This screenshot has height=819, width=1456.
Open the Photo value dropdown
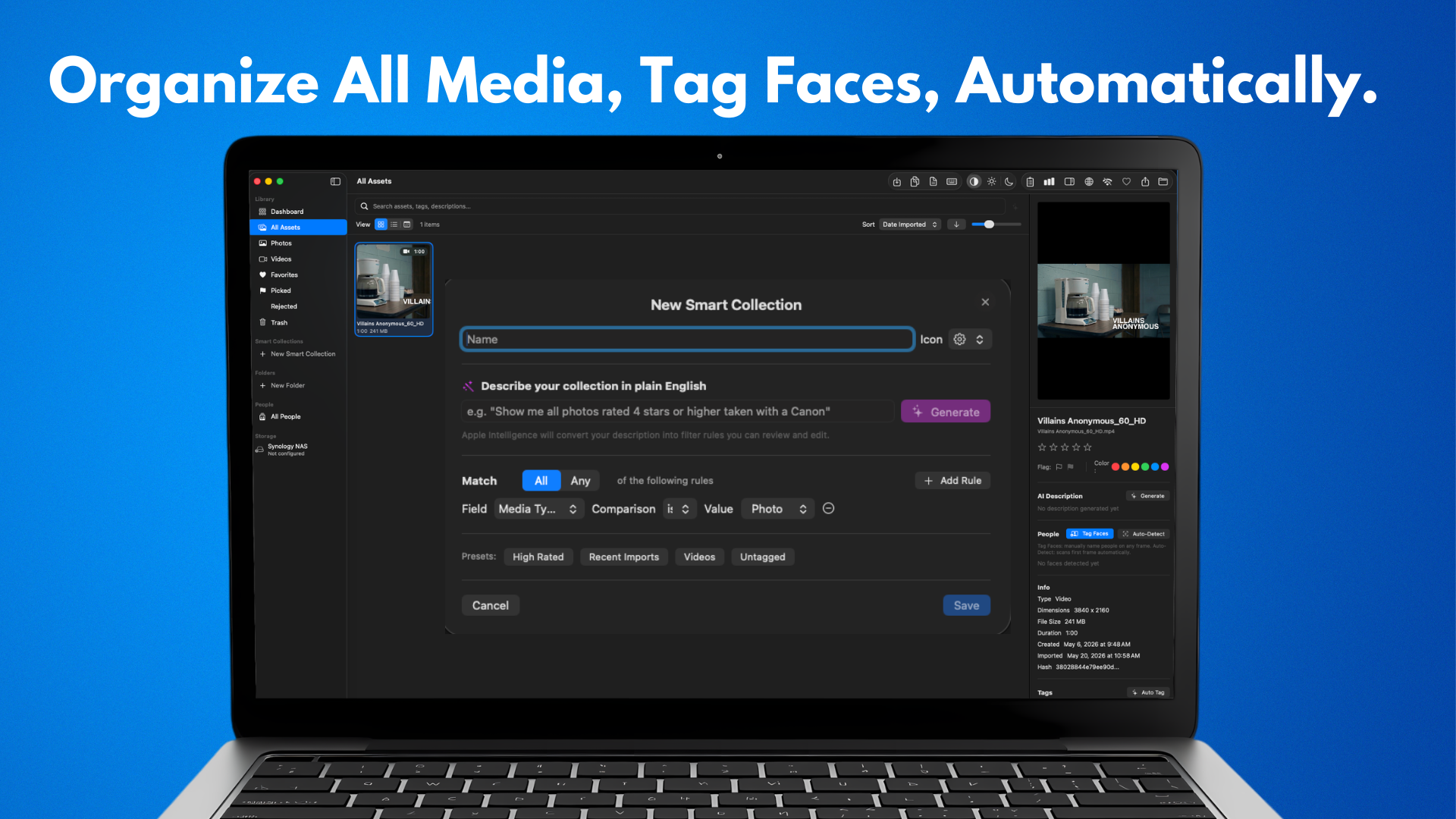(778, 509)
